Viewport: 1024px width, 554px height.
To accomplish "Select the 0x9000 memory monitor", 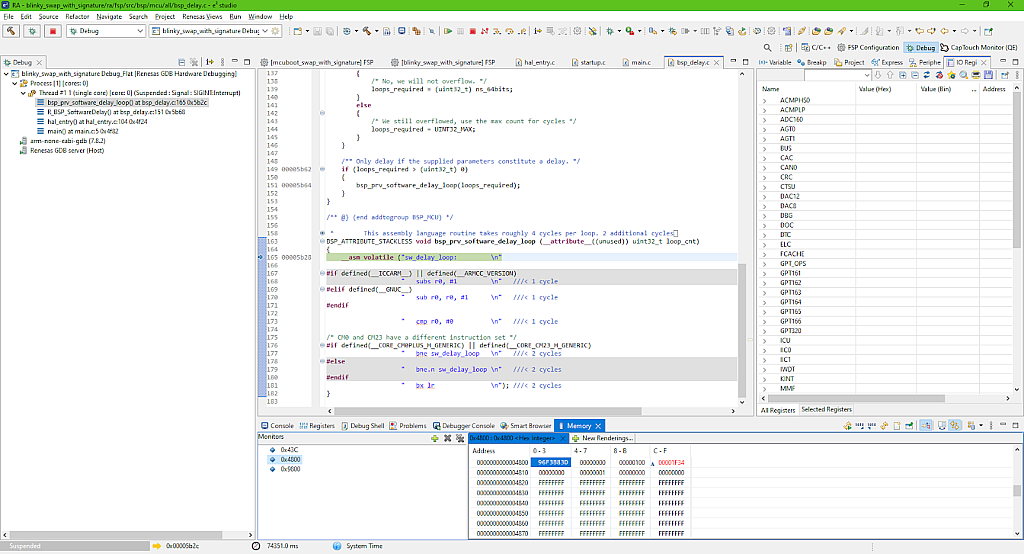I will tap(288, 468).
